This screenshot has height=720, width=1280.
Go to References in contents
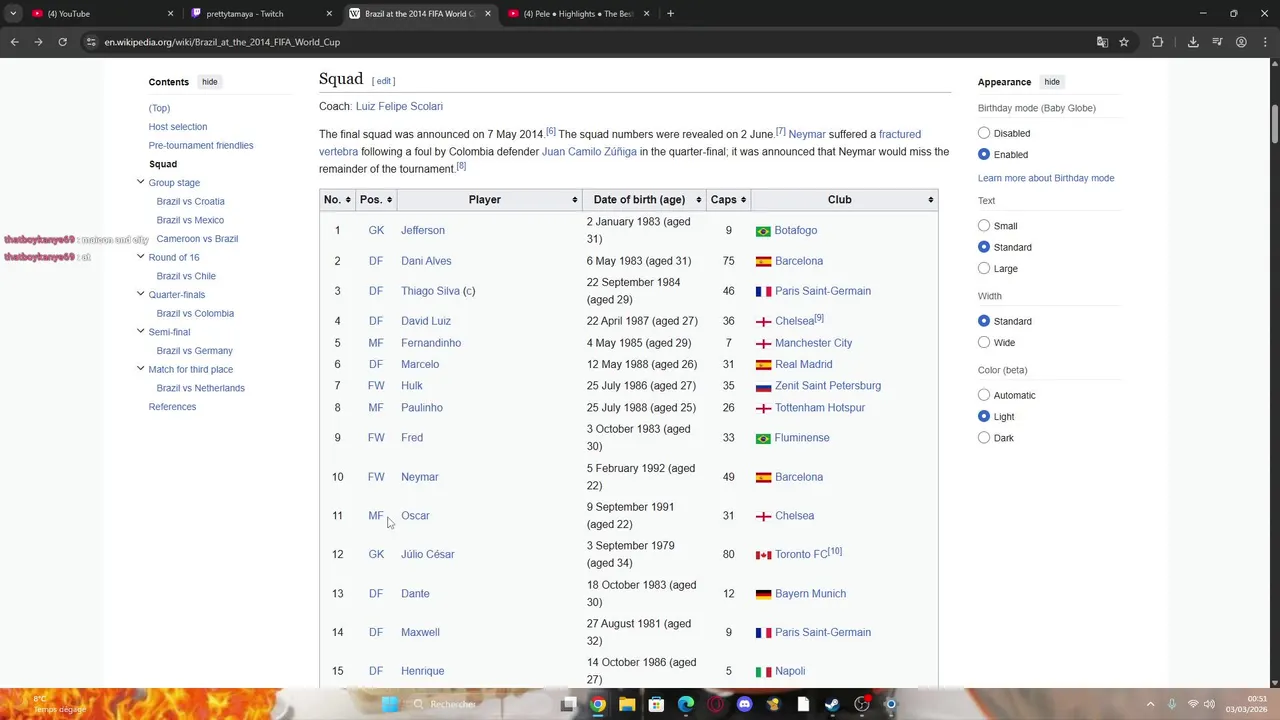[x=172, y=407]
